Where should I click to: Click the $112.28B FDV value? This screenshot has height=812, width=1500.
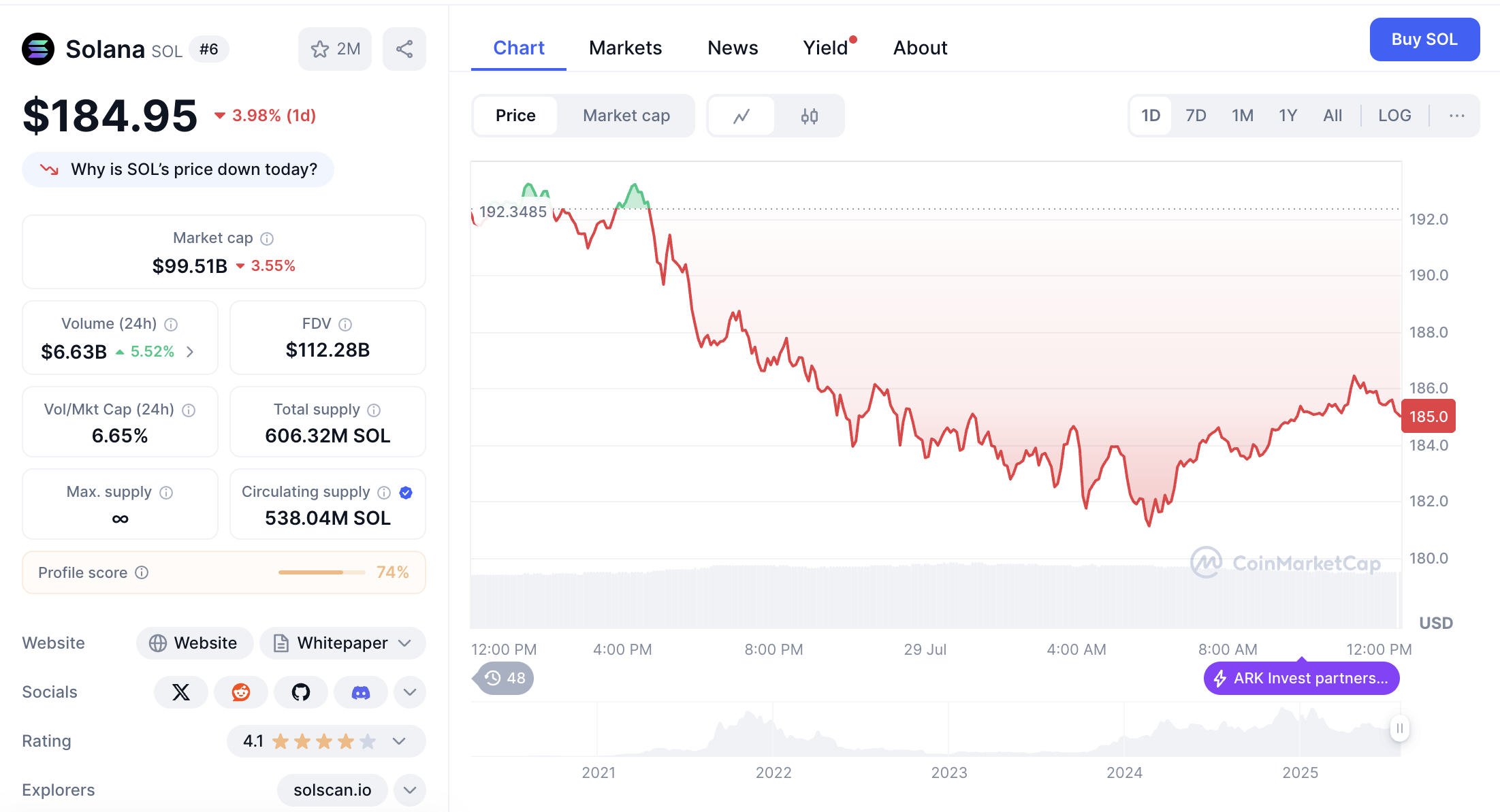[x=328, y=350]
